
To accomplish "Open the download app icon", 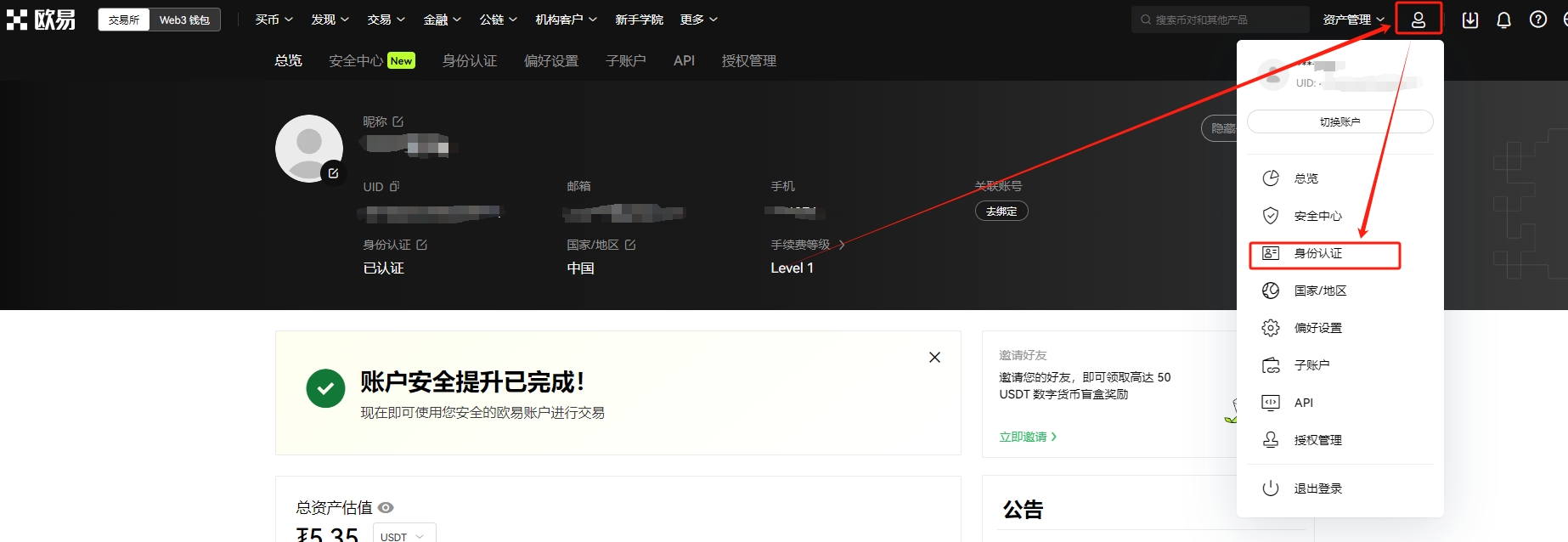I will coord(1470,20).
